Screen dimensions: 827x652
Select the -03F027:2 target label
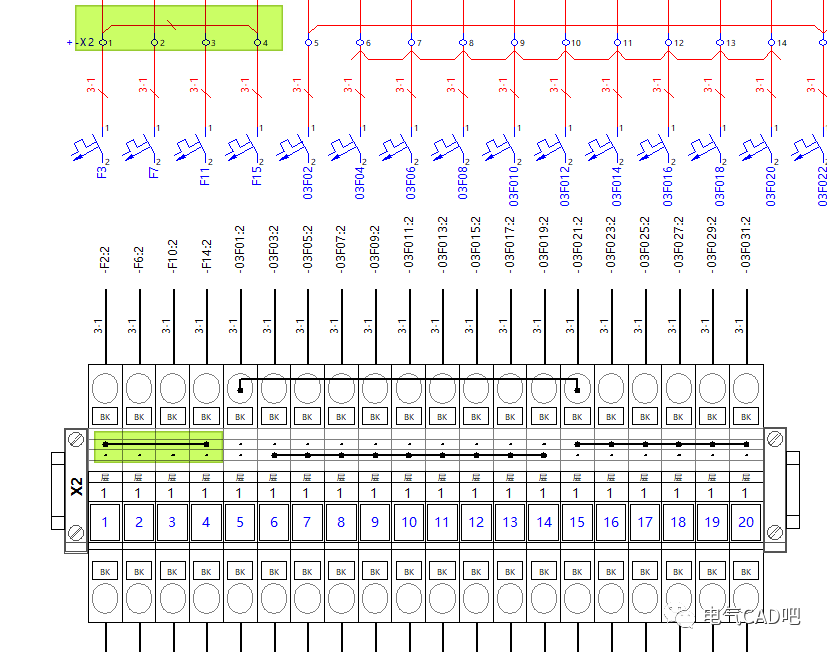click(x=678, y=245)
